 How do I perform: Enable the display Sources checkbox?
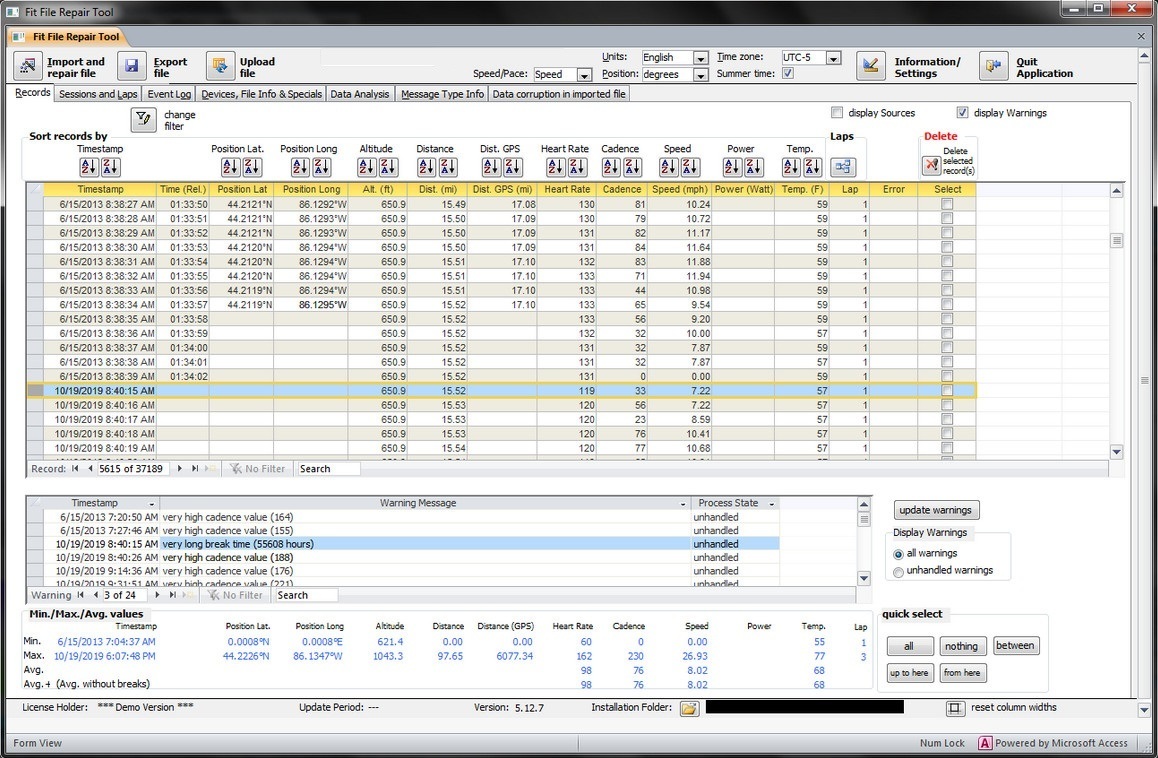(837, 112)
